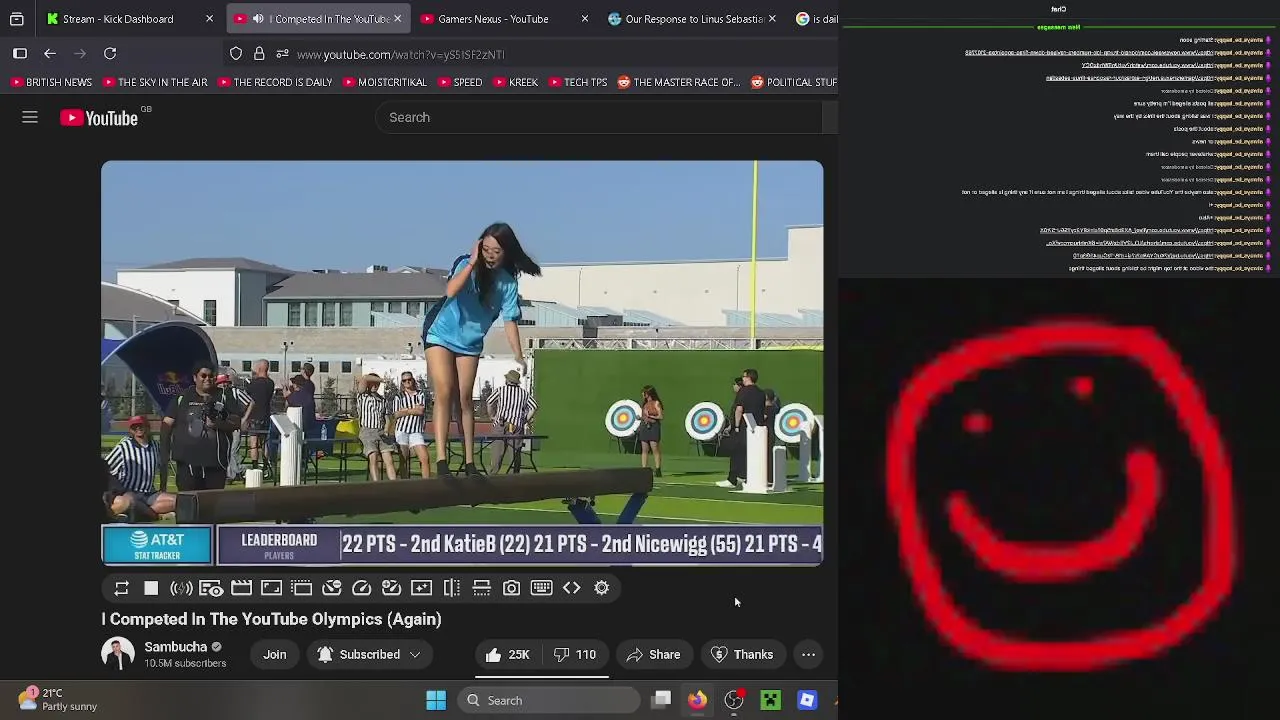Reload the current page
The height and width of the screenshot is (720, 1280).
(x=110, y=54)
